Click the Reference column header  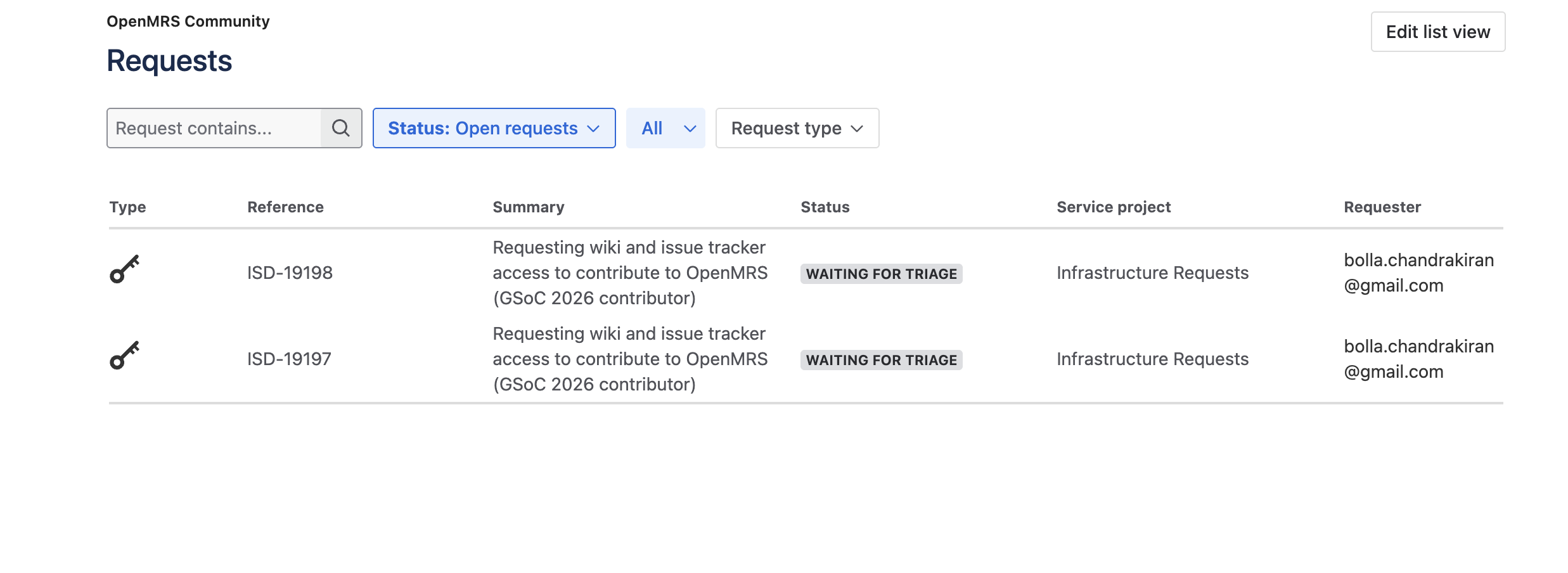tap(285, 207)
